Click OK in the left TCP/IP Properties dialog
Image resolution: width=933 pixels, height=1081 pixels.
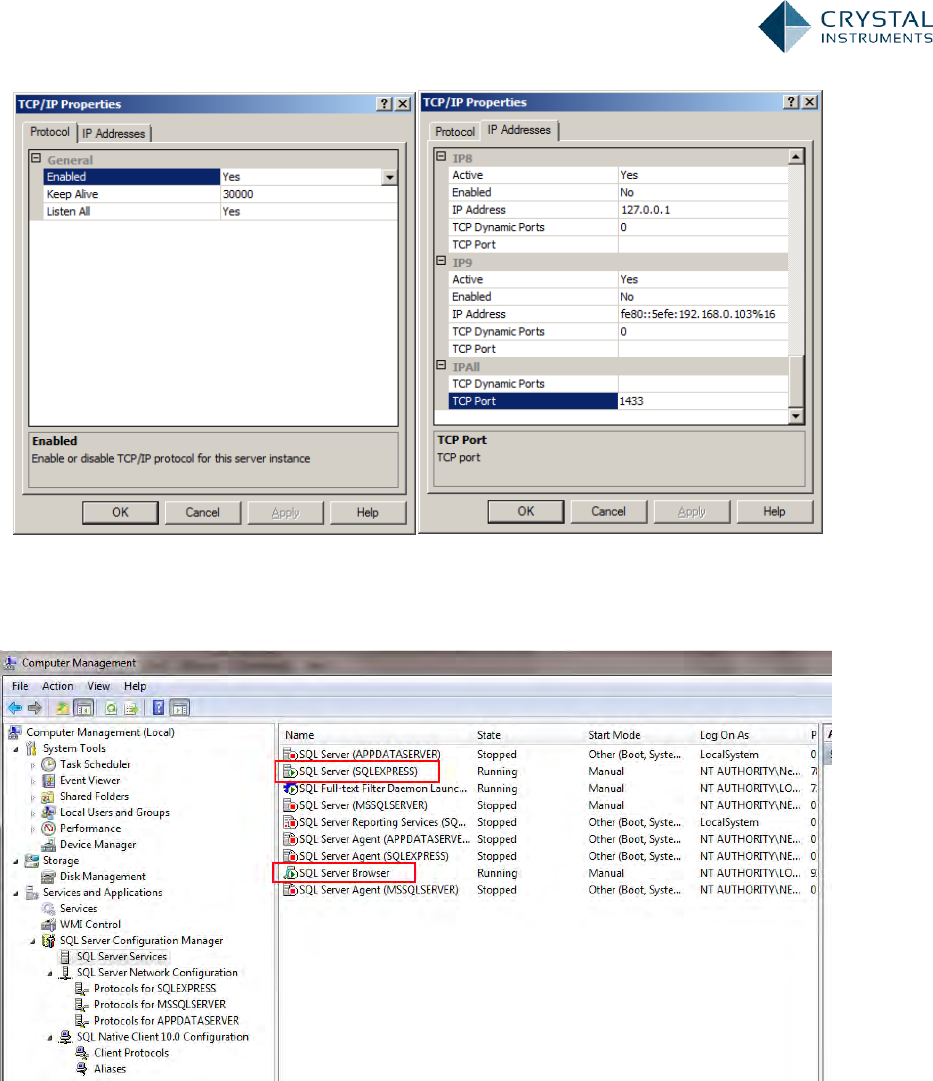tap(120, 512)
